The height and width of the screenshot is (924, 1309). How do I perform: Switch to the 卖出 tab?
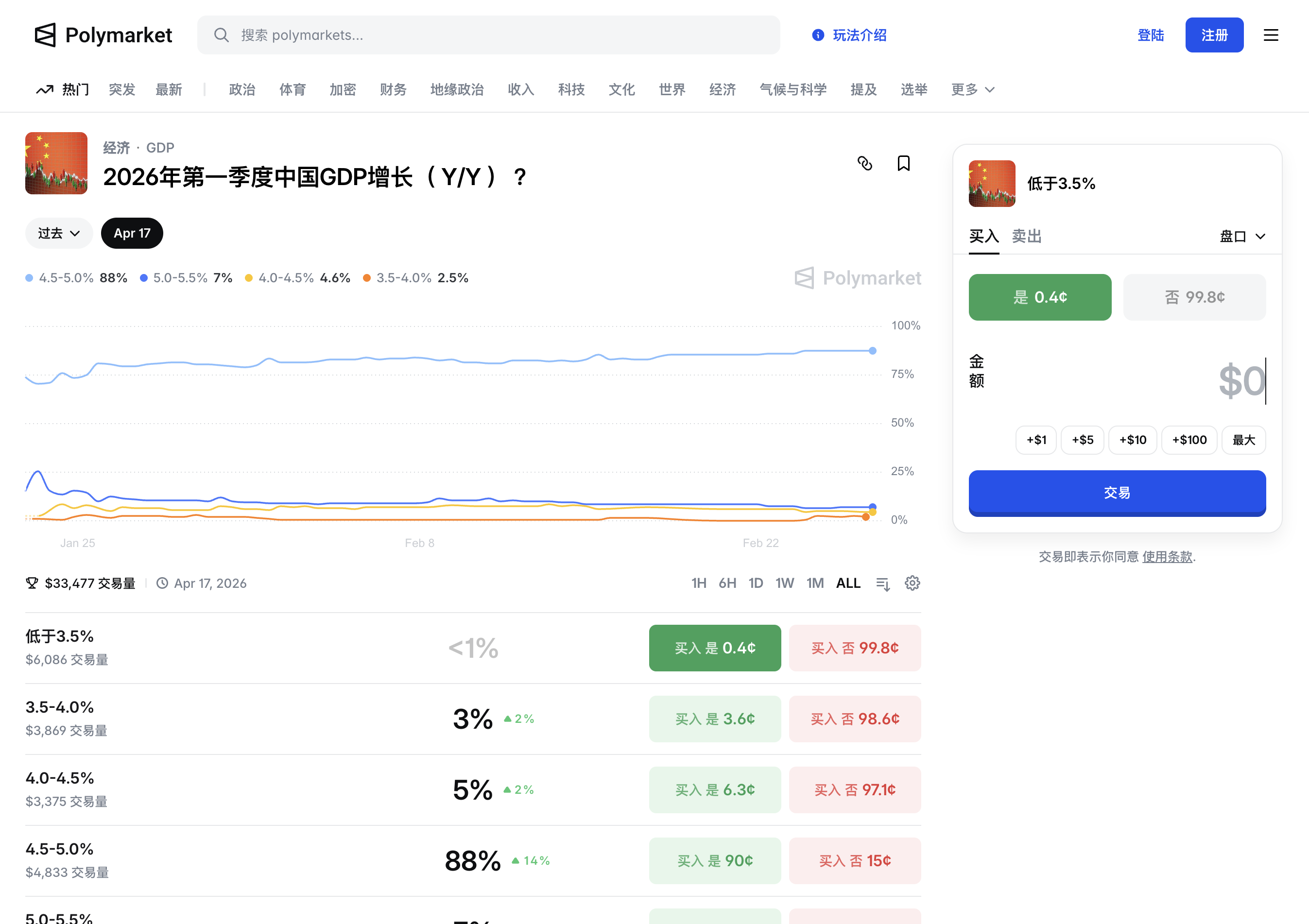coord(1026,236)
